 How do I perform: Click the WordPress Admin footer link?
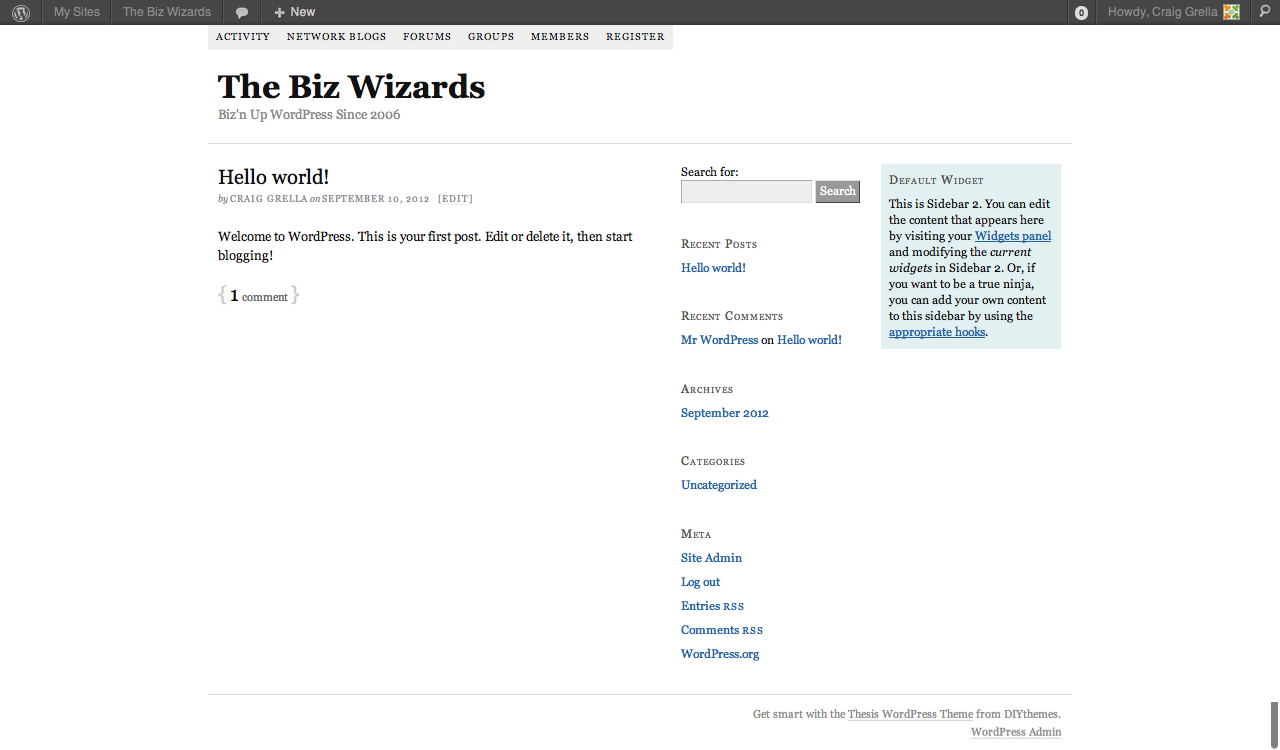tap(1016, 732)
